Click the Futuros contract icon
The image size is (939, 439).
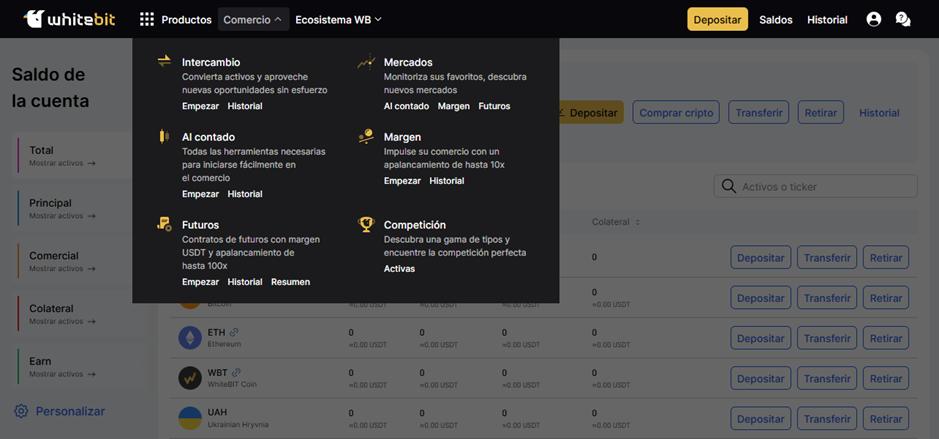tap(164, 225)
